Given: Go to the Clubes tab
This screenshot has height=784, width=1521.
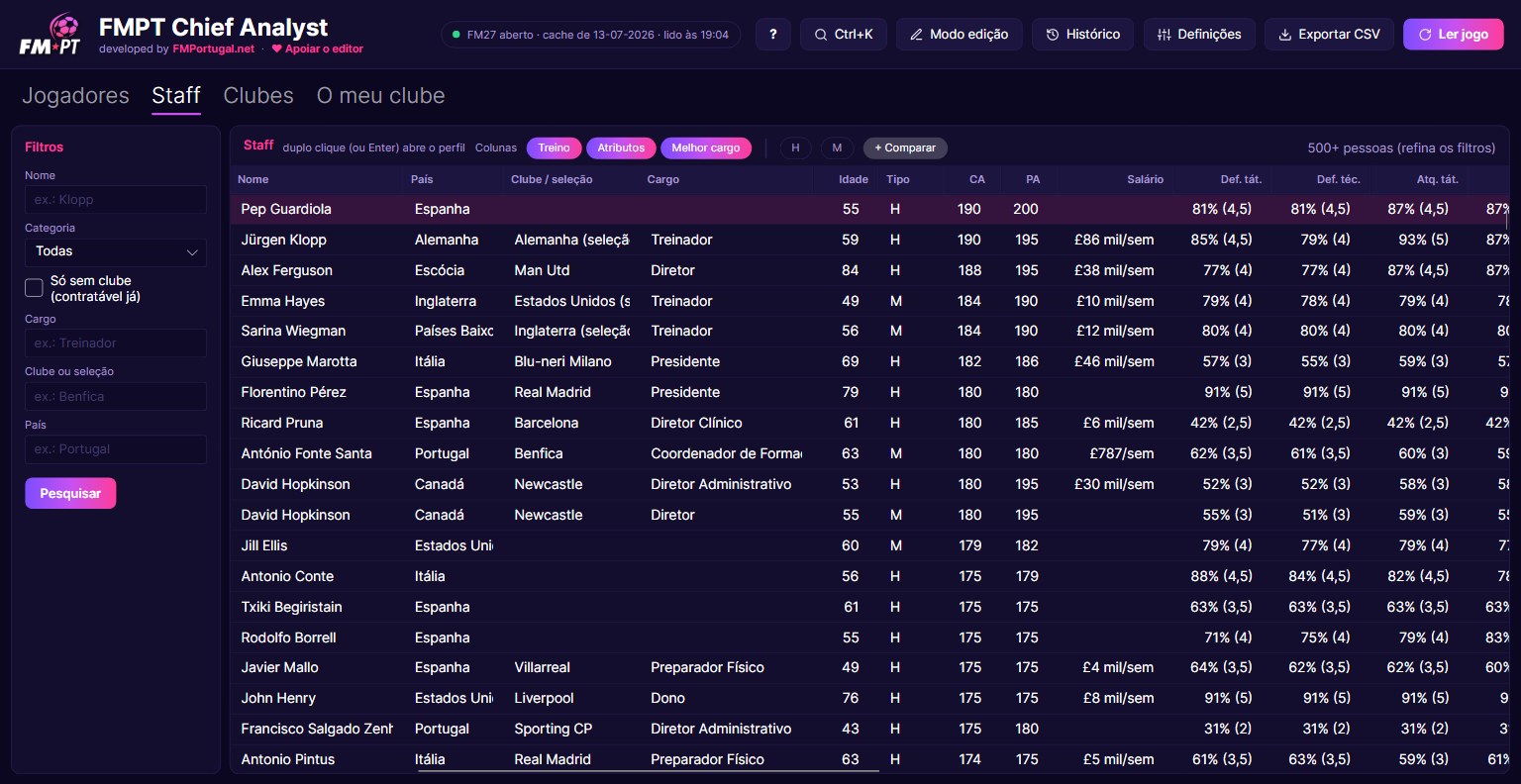Looking at the screenshot, I should (x=258, y=95).
